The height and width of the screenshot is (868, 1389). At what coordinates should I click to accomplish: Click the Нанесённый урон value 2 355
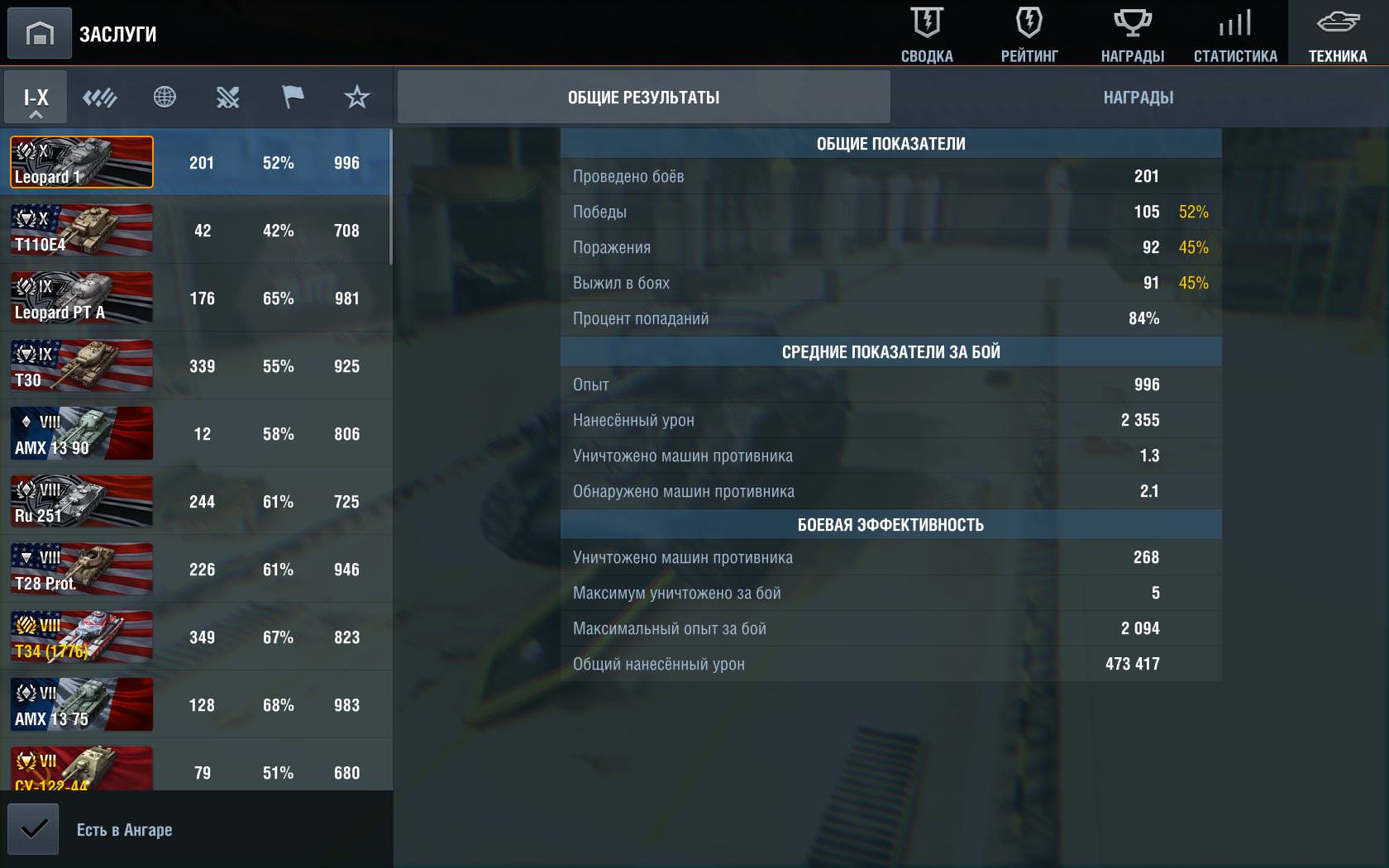point(1140,420)
